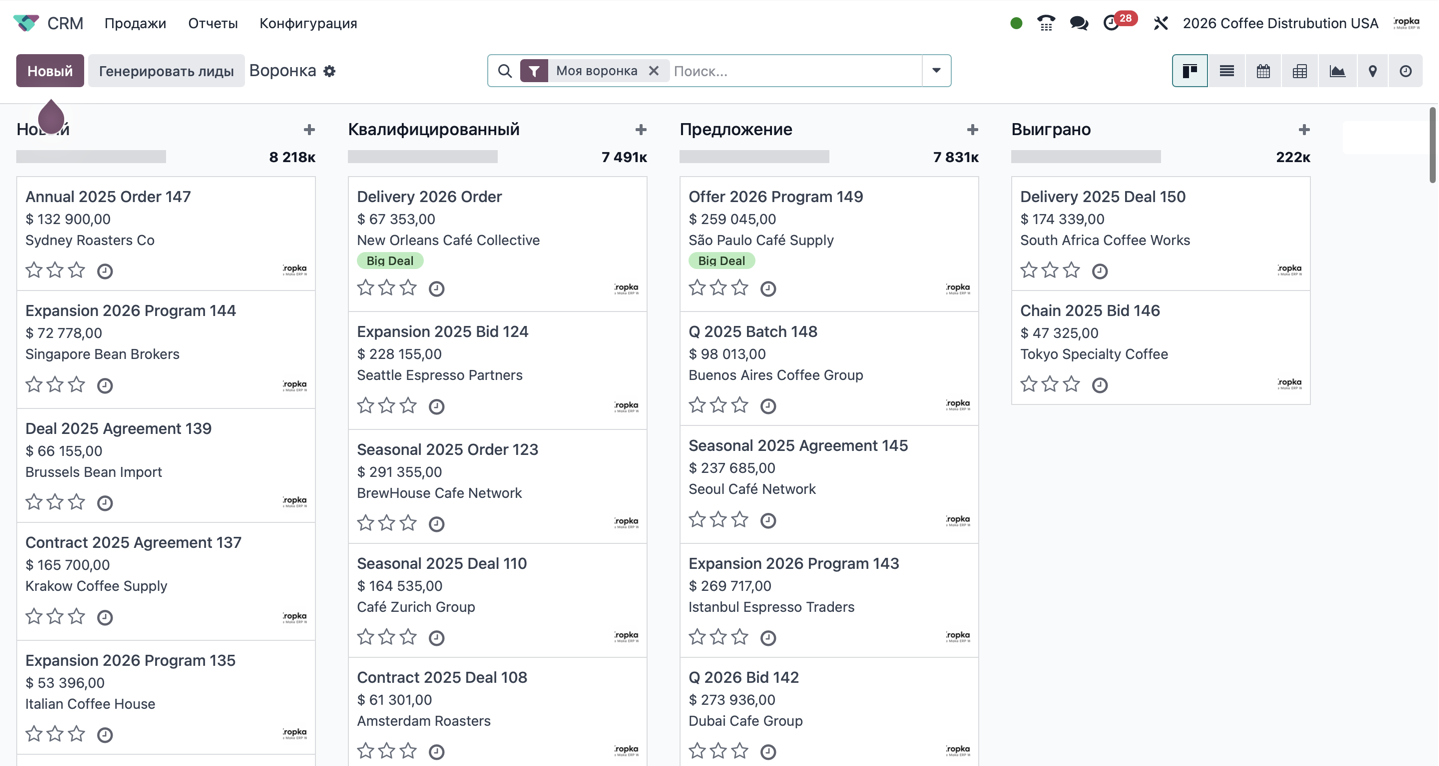Switch to the kanban view icon

pos(1190,71)
